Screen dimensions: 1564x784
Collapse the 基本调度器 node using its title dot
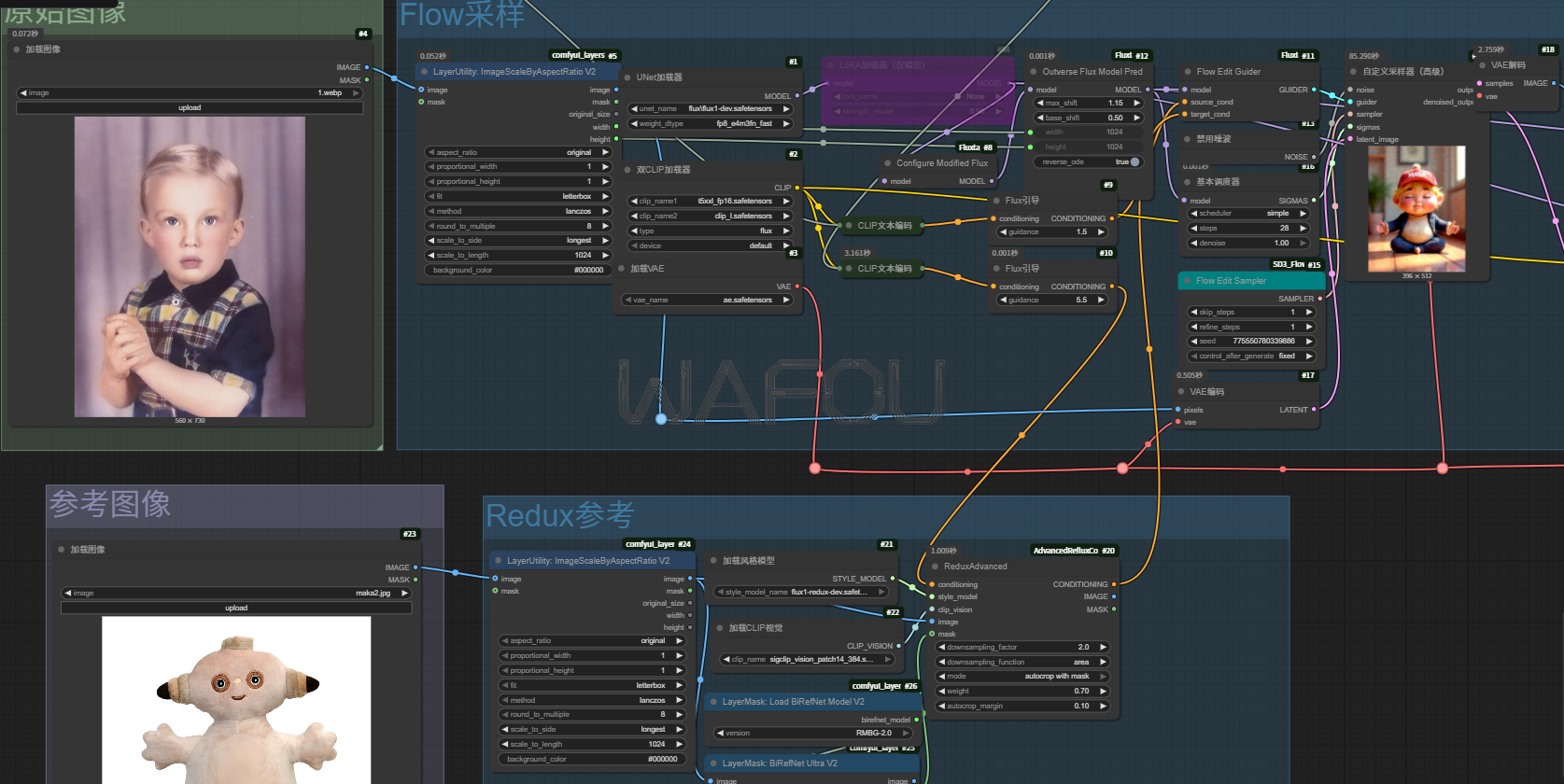[1188, 182]
